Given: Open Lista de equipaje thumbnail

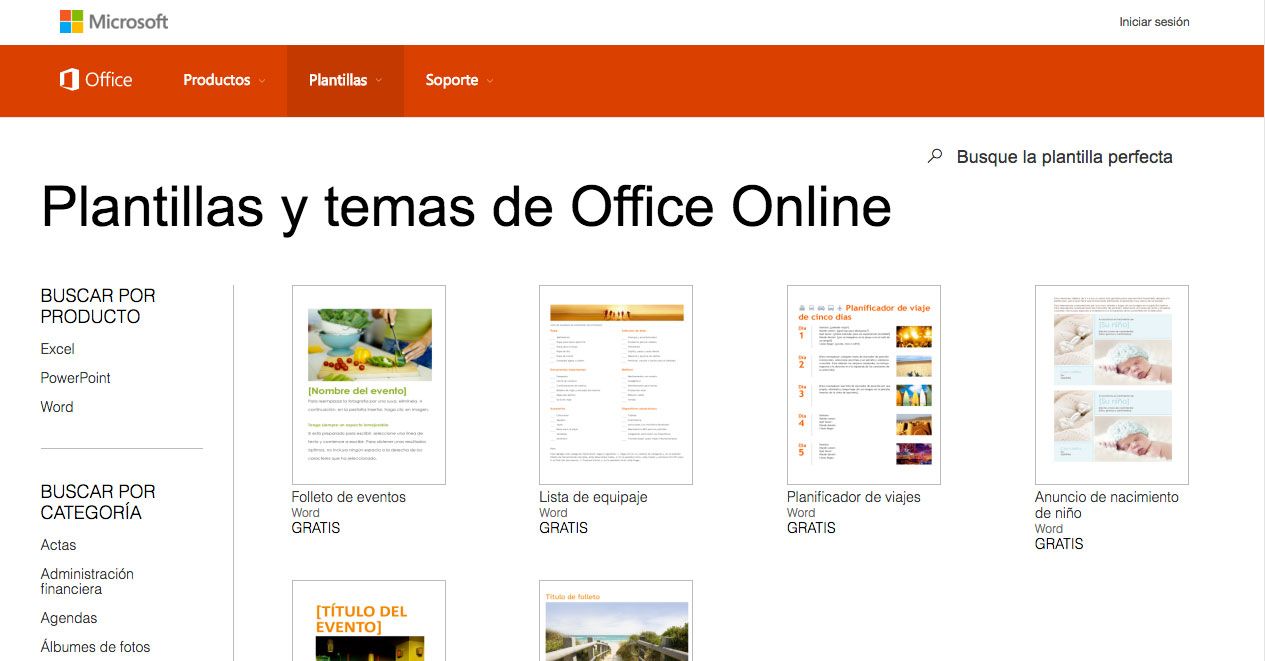Looking at the screenshot, I should click(x=616, y=385).
